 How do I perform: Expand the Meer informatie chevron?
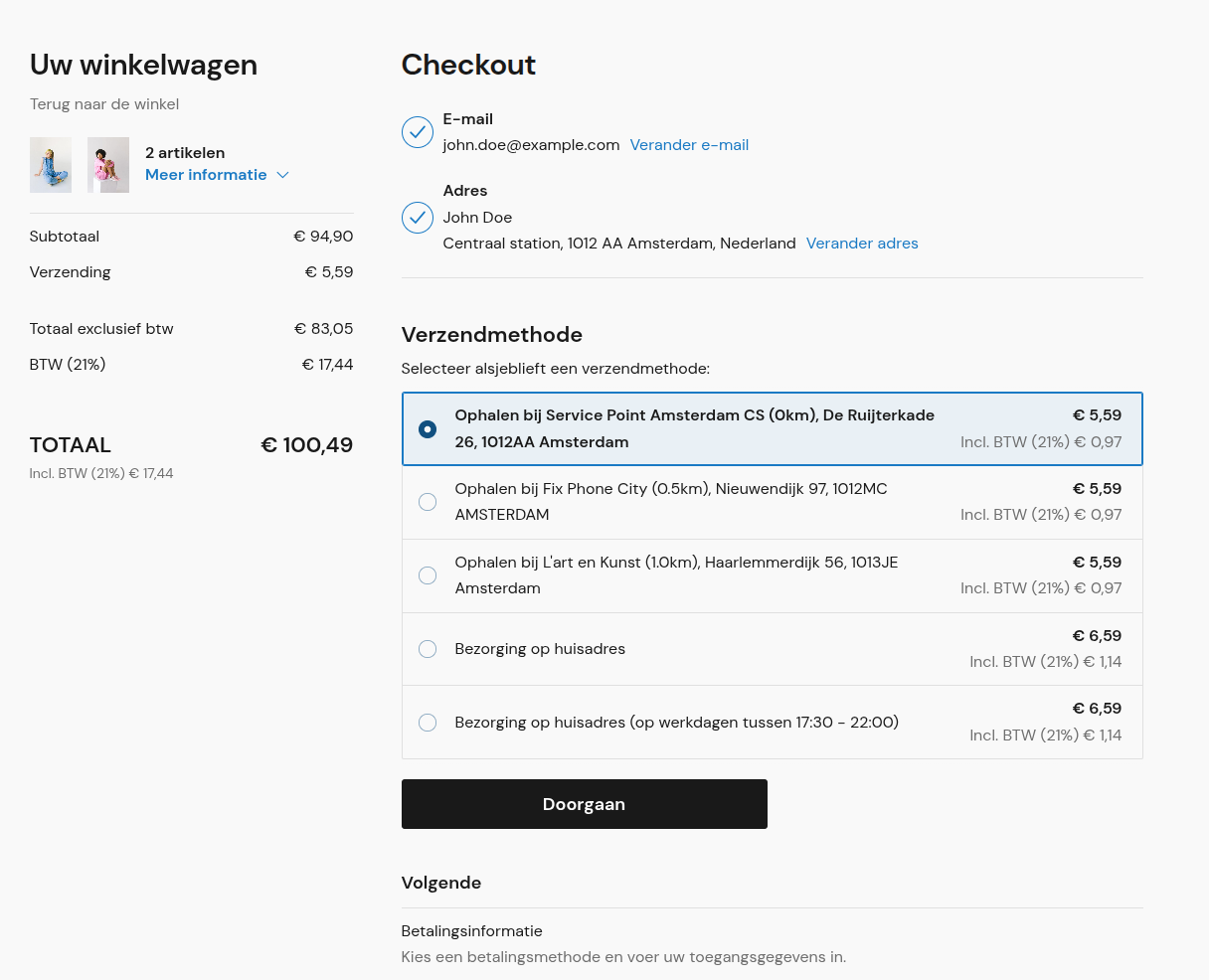tap(282, 175)
